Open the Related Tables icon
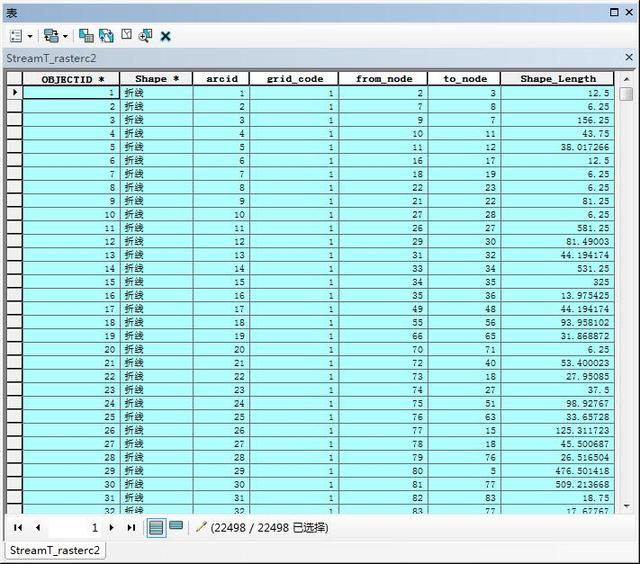 (51, 36)
